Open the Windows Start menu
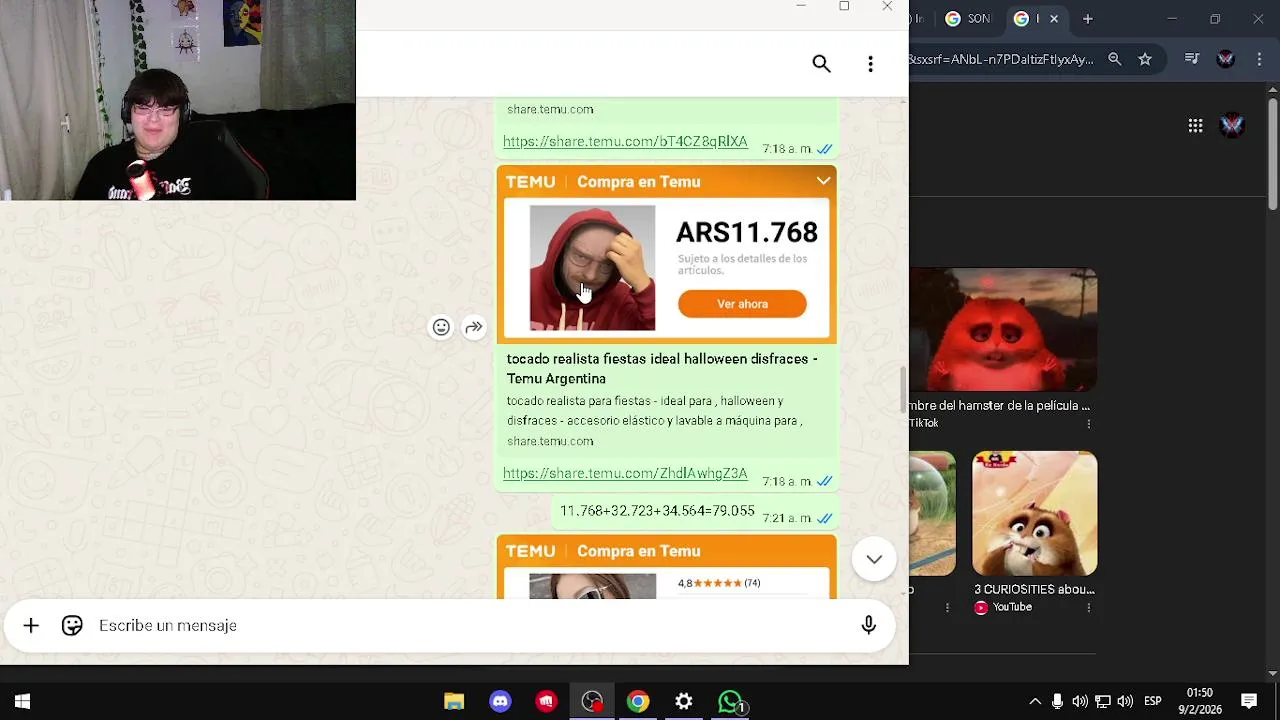1280x720 pixels. [x=22, y=702]
